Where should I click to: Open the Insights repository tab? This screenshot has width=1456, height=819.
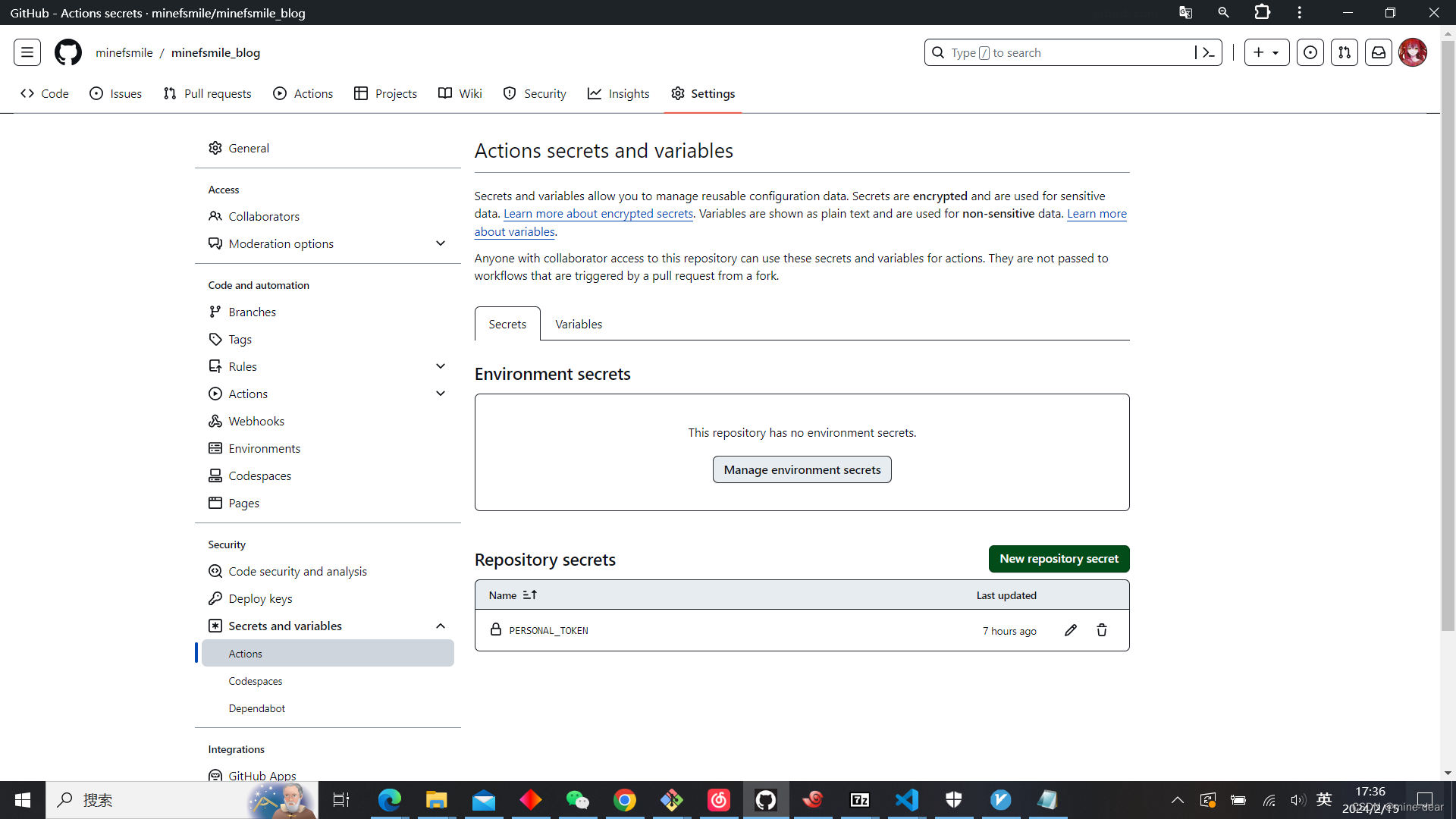pyautogui.click(x=619, y=93)
